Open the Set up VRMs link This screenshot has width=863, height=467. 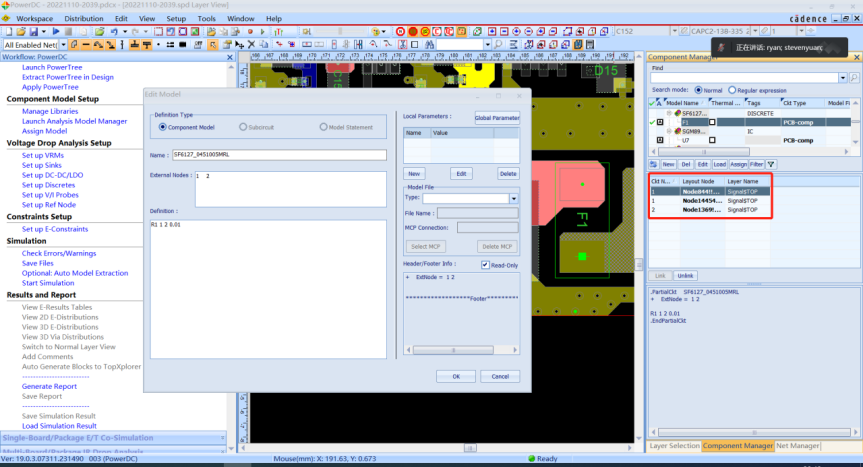[x=43, y=155]
